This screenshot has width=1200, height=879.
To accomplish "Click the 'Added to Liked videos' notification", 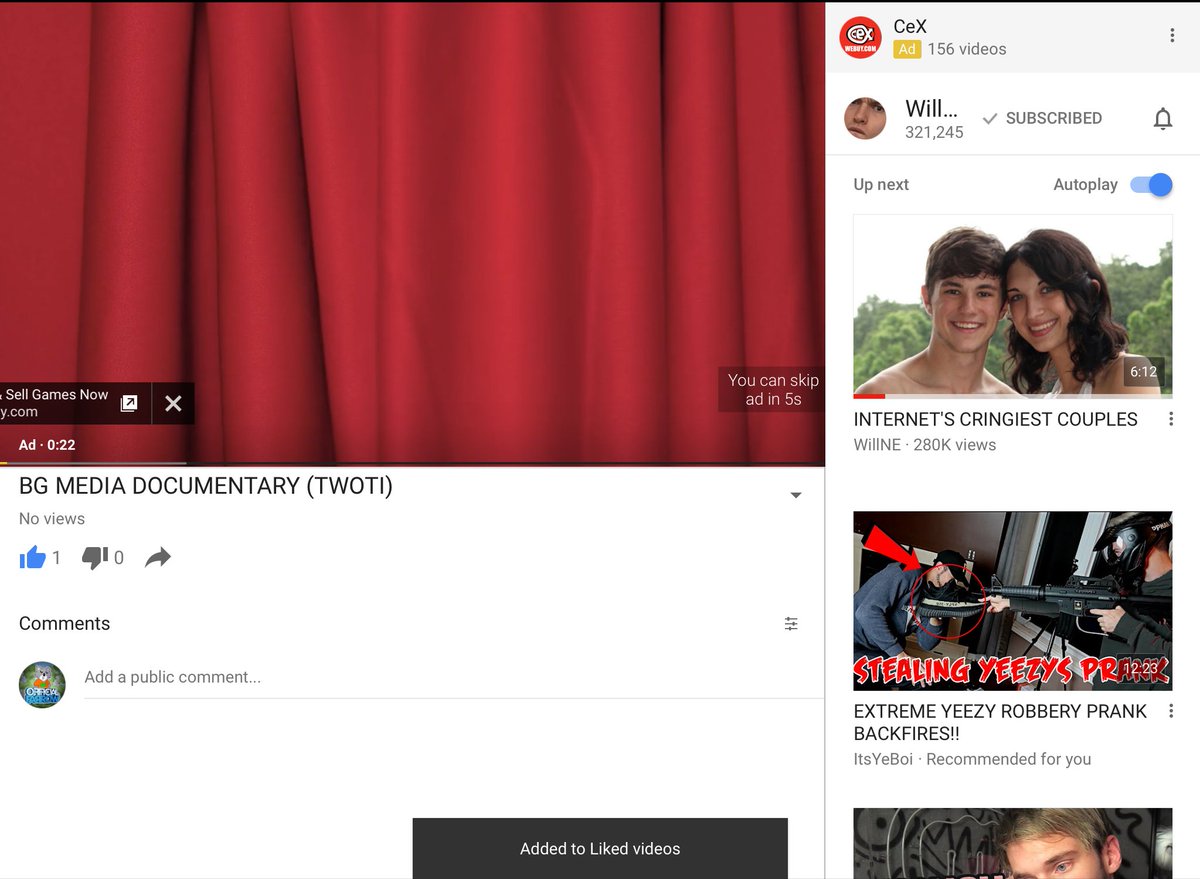I will (x=600, y=849).
